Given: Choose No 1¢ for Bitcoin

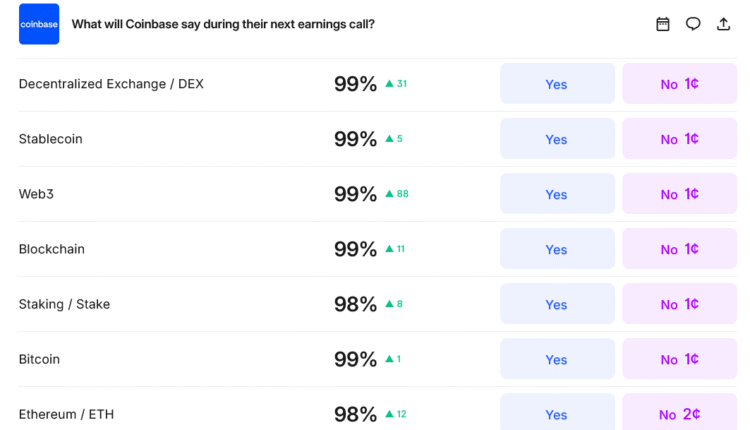Looking at the screenshot, I should click(679, 359).
